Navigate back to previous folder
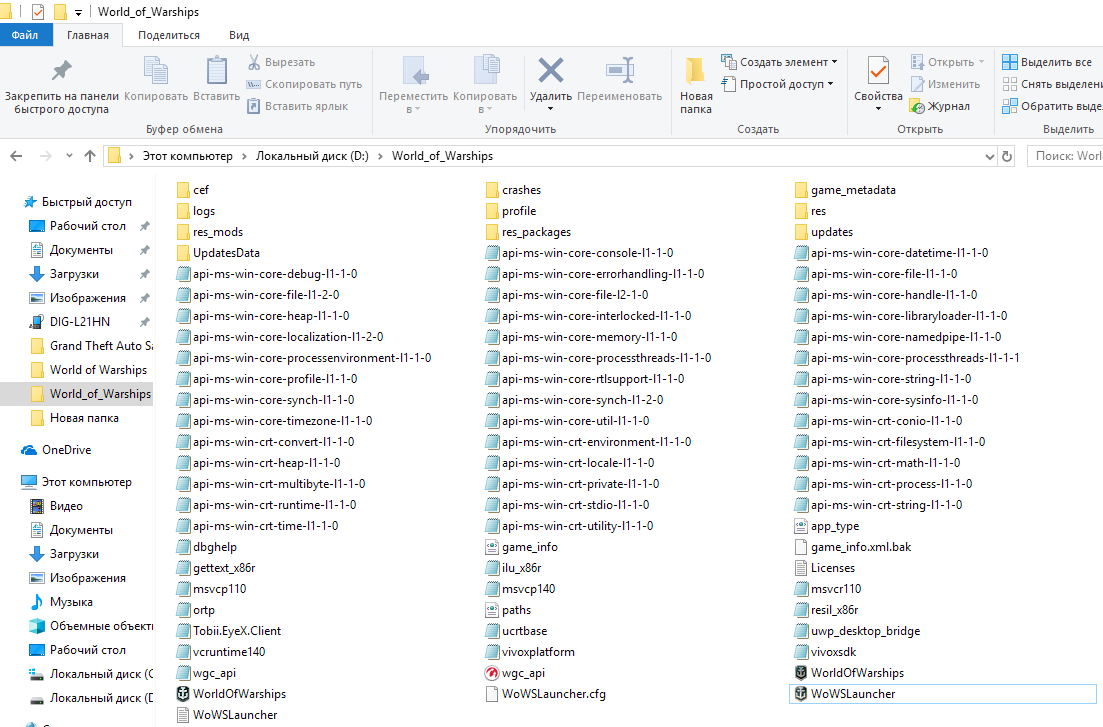This screenshot has height=727, width=1103. coord(16,156)
